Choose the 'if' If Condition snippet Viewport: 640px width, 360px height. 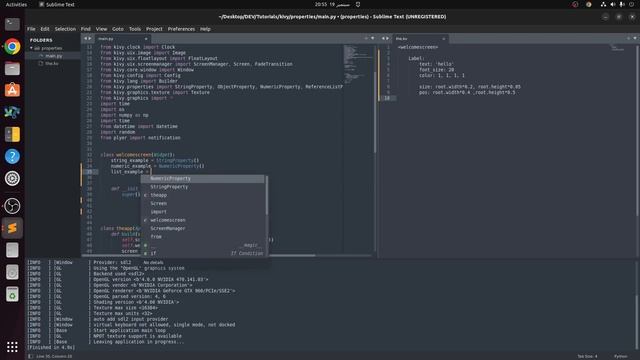[x=203, y=253]
